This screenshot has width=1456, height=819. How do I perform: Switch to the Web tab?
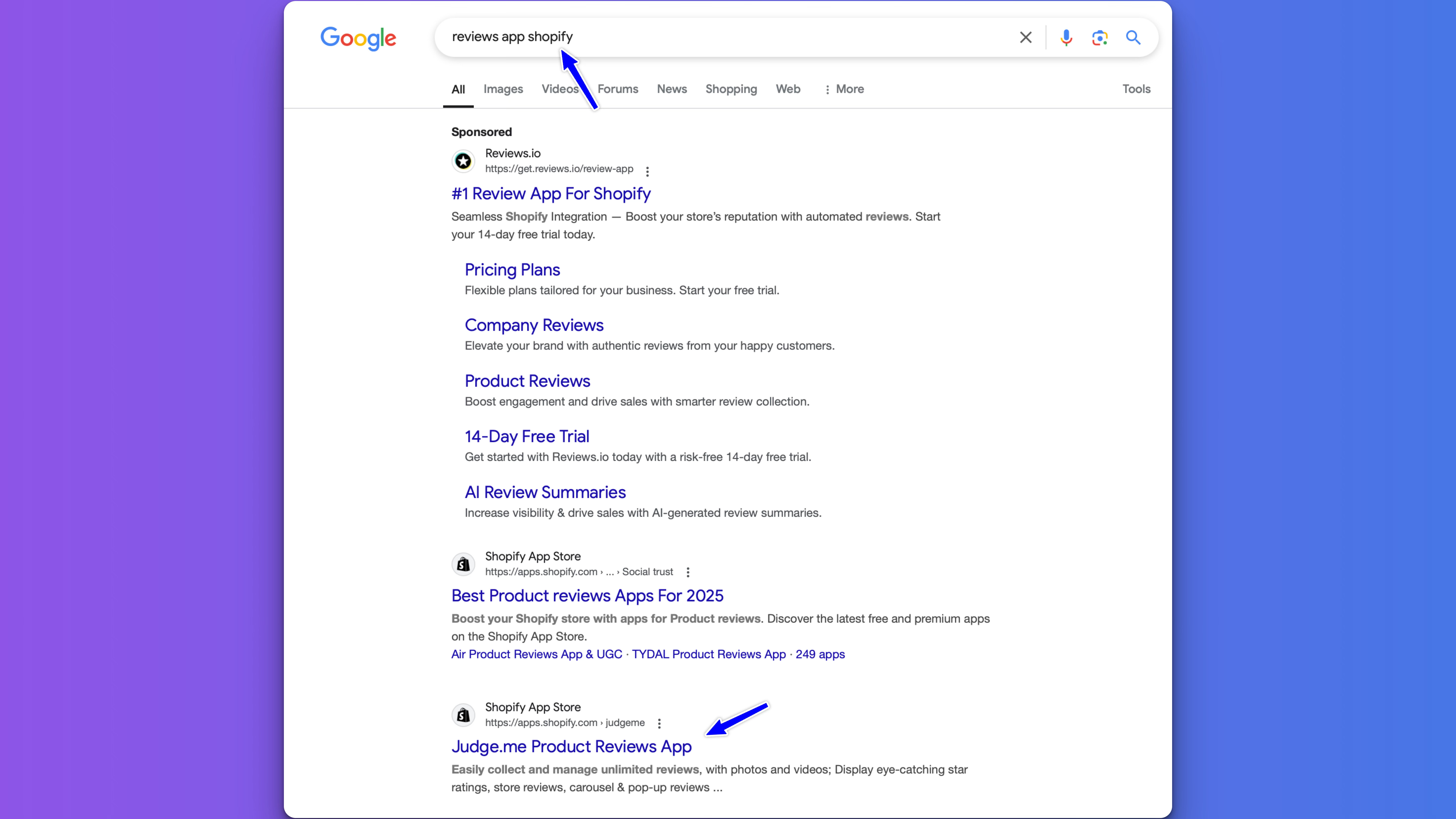[x=788, y=89]
